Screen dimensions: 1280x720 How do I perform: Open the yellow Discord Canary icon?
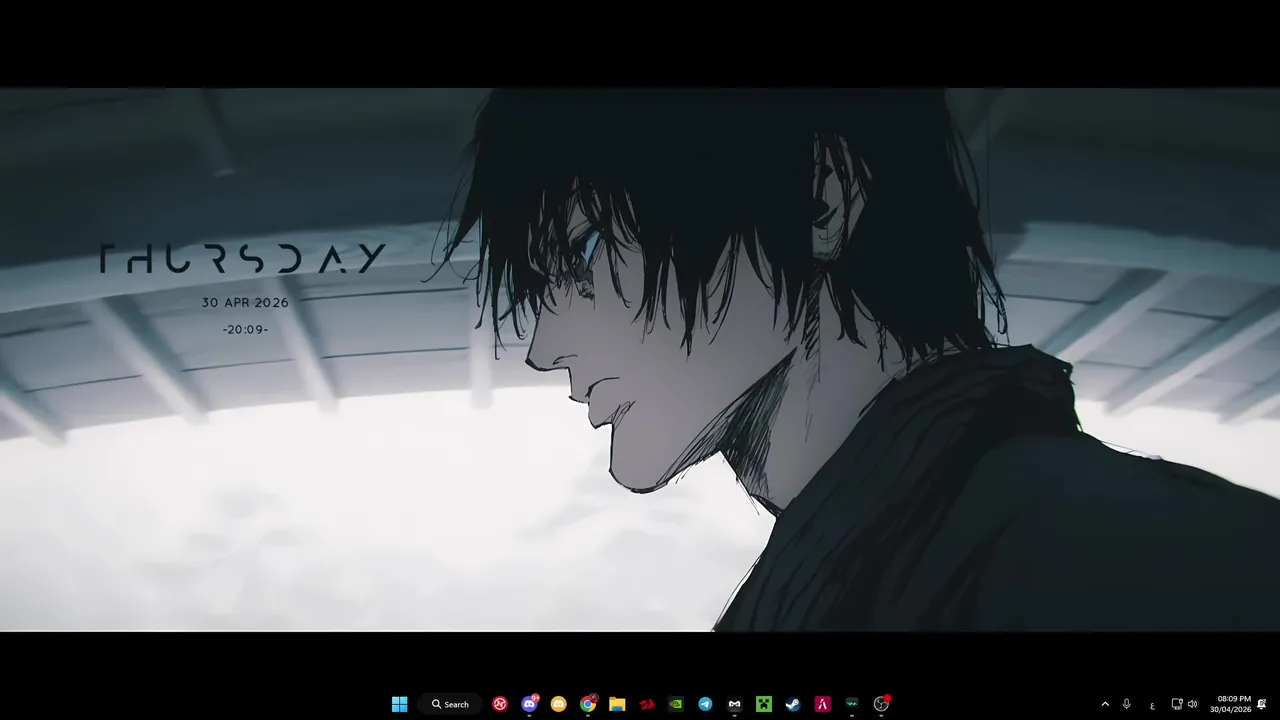[559, 704]
